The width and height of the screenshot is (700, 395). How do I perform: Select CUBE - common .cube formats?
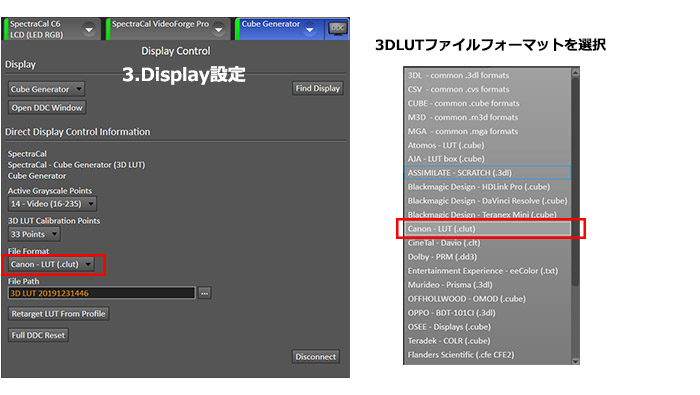coord(488,103)
